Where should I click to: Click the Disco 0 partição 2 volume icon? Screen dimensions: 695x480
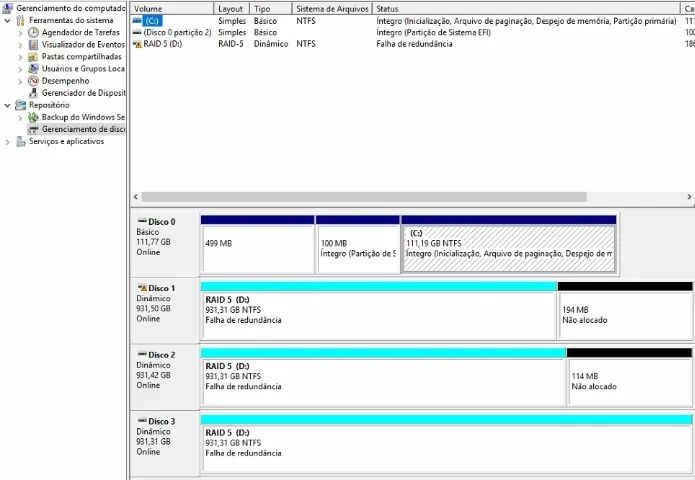[137, 32]
